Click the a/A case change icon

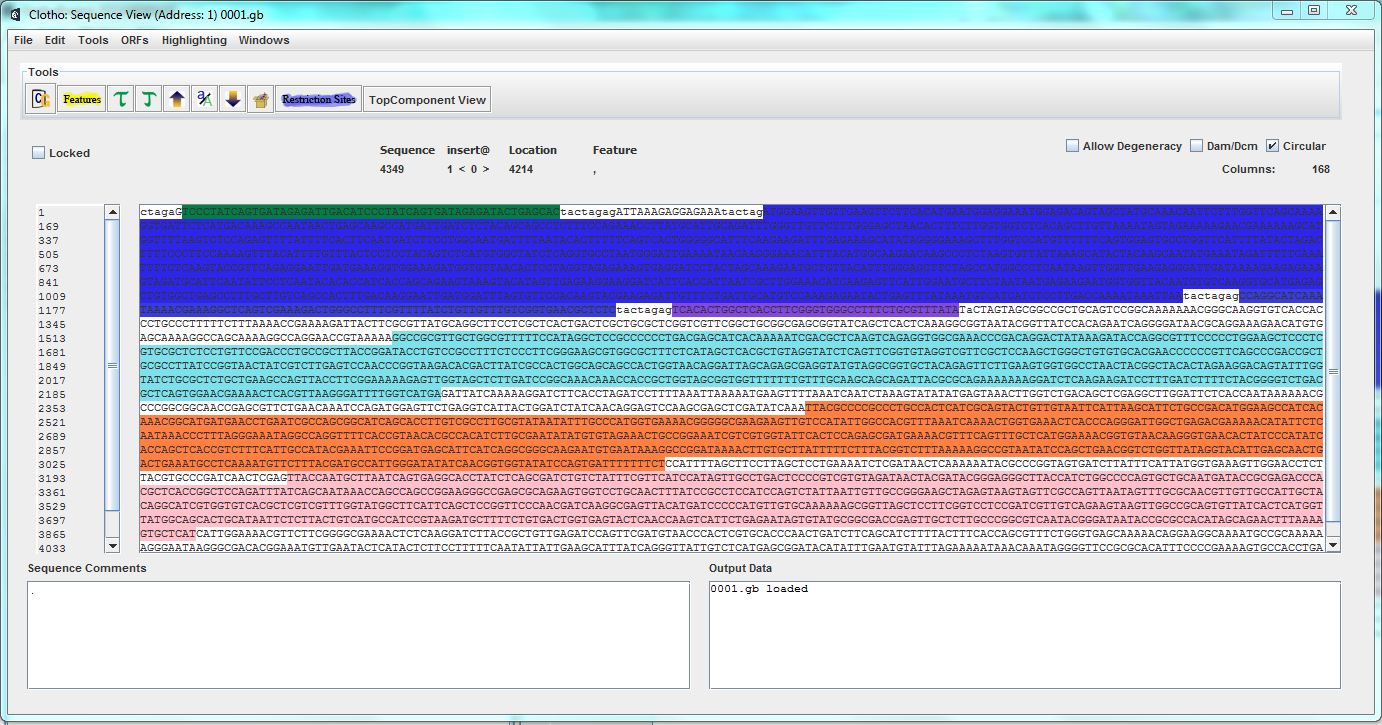[x=205, y=99]
